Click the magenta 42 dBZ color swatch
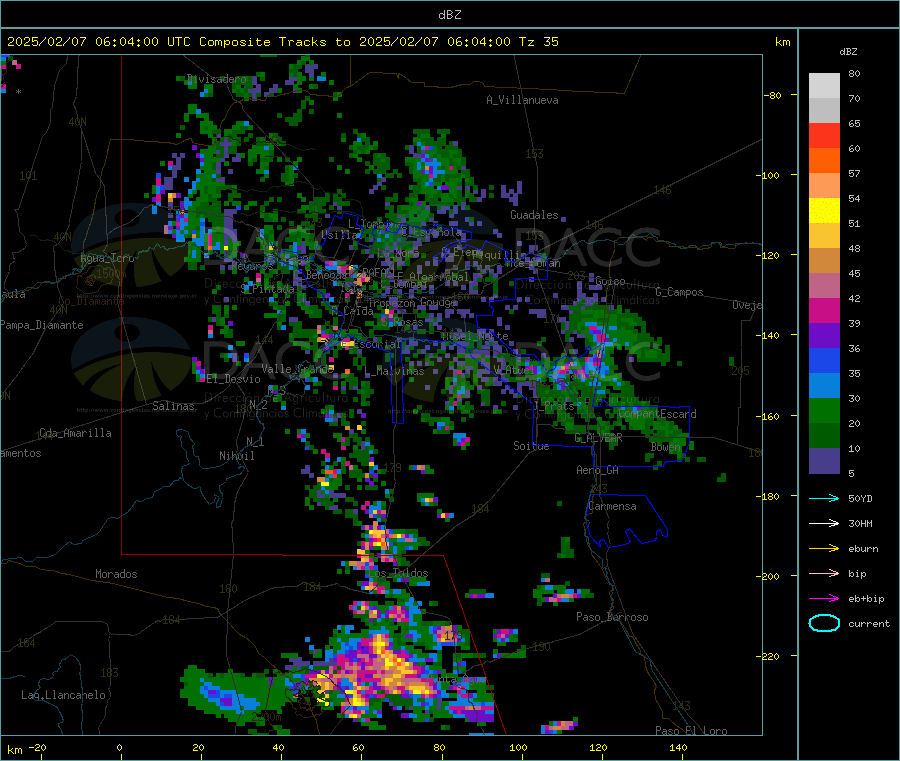This screenshot has width=900, height=761. tap(824, 310)
